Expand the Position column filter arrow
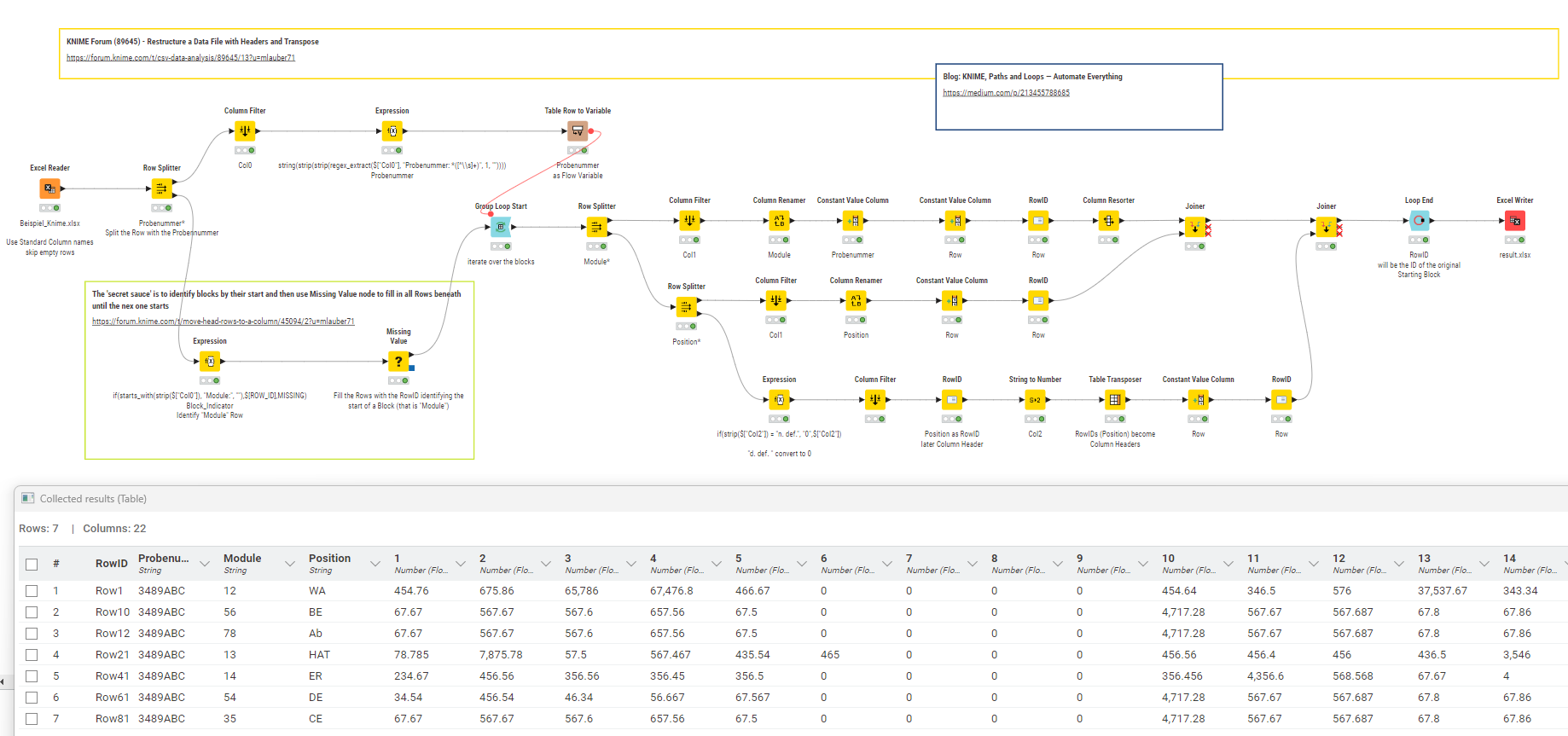The width and height of the screenshot is (1568, 736). pos(375,564)
